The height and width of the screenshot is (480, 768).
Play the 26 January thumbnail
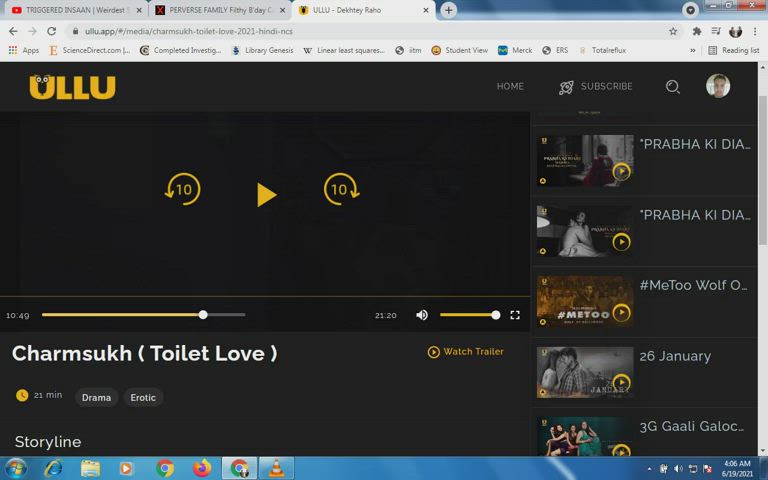(621, 383)
